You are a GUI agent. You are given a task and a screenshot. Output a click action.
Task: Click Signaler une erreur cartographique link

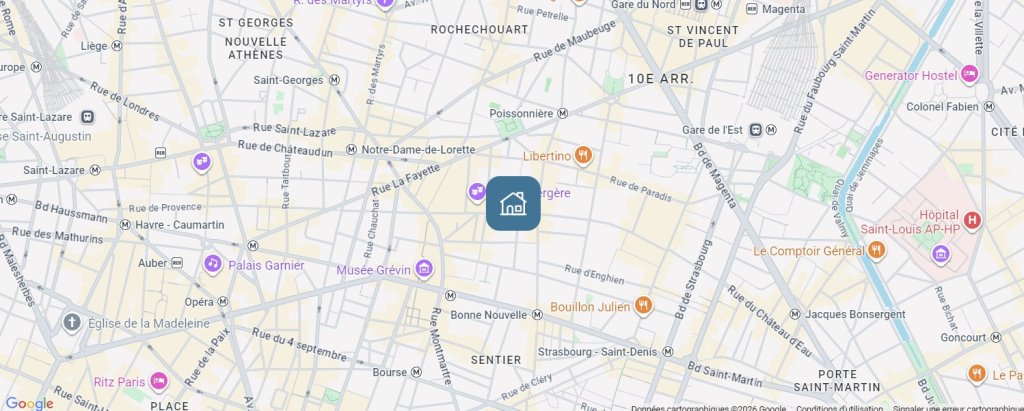[958, 408]
